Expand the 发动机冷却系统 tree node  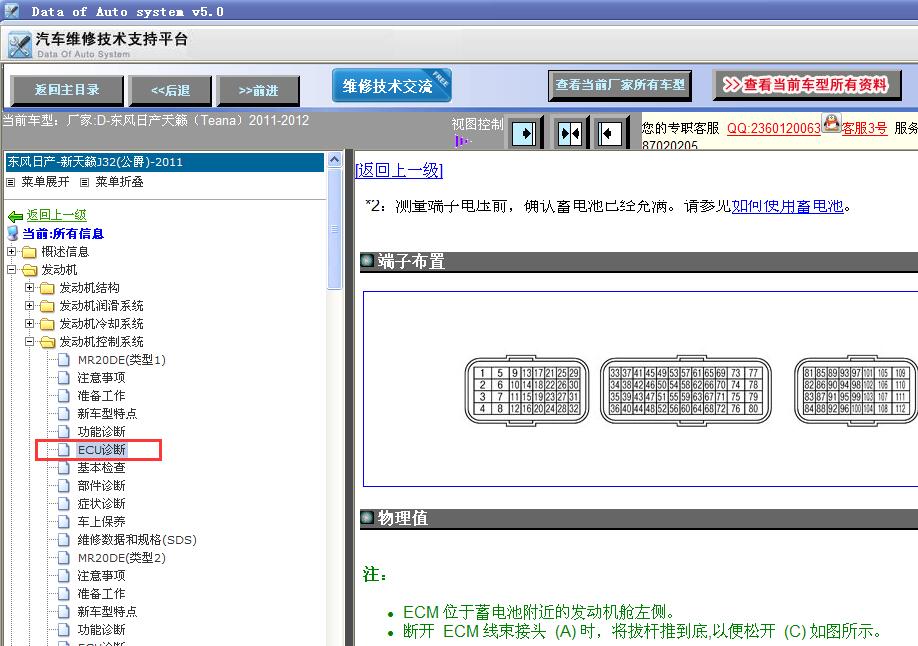29,324
